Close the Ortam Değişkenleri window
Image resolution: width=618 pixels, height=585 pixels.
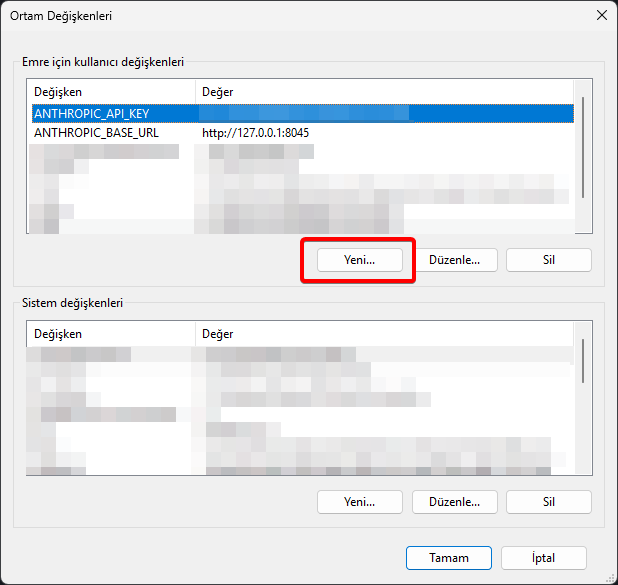coord(600,15)
